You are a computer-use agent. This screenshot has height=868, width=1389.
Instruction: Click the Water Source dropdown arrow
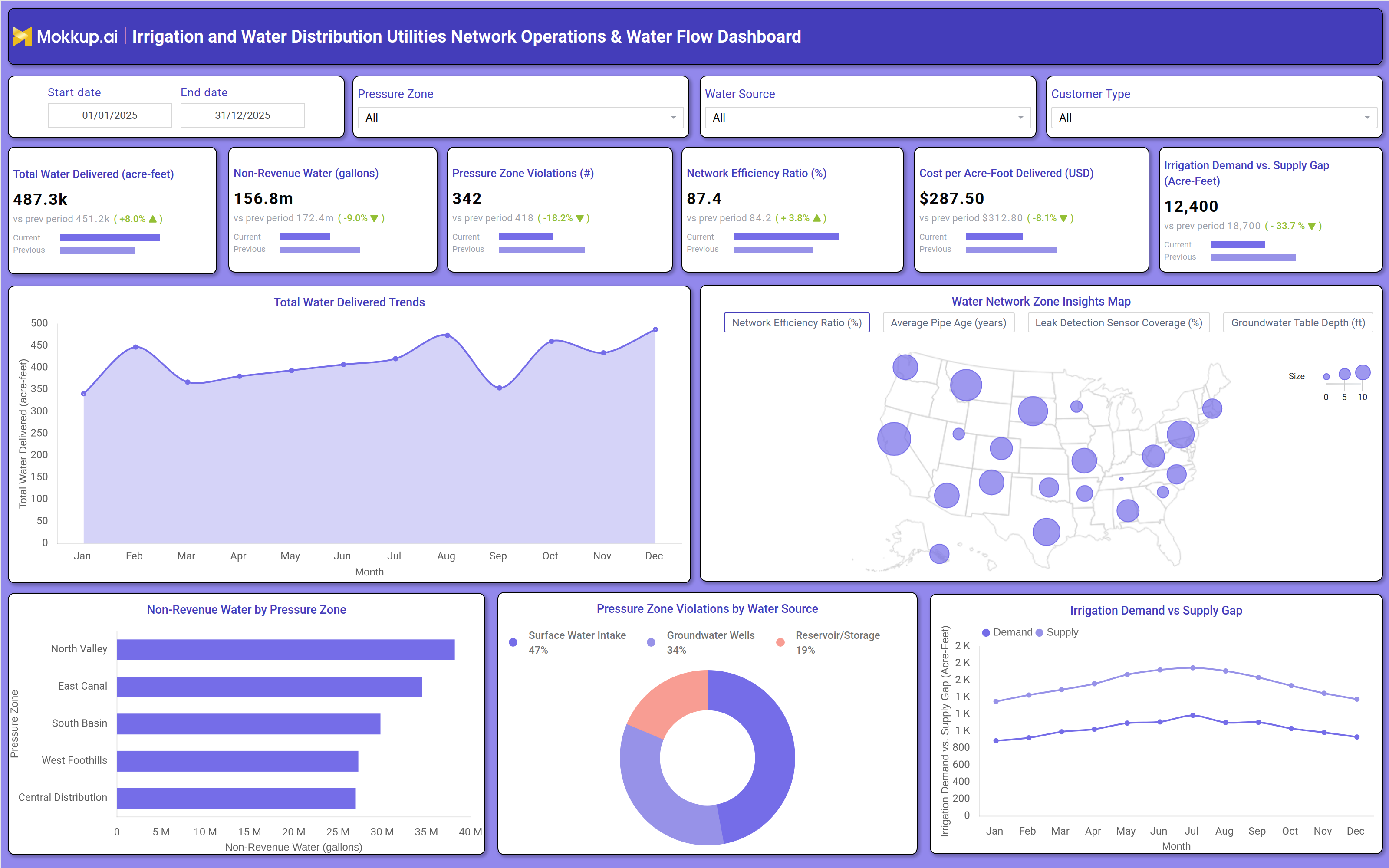pos(1020,118)
